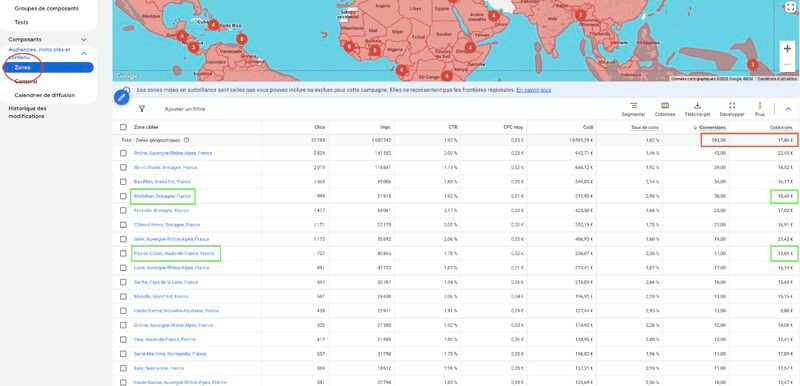Open Calendrier de diffusion page
800x386 pixels.
click(45, 95)
